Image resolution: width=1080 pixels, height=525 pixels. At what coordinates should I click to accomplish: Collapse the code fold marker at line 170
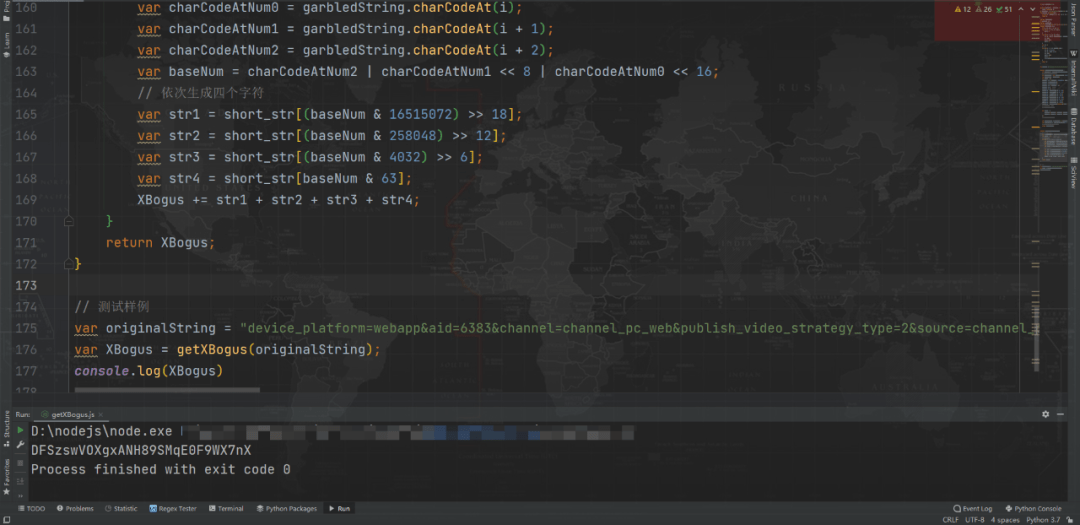[x=68, y=220]
